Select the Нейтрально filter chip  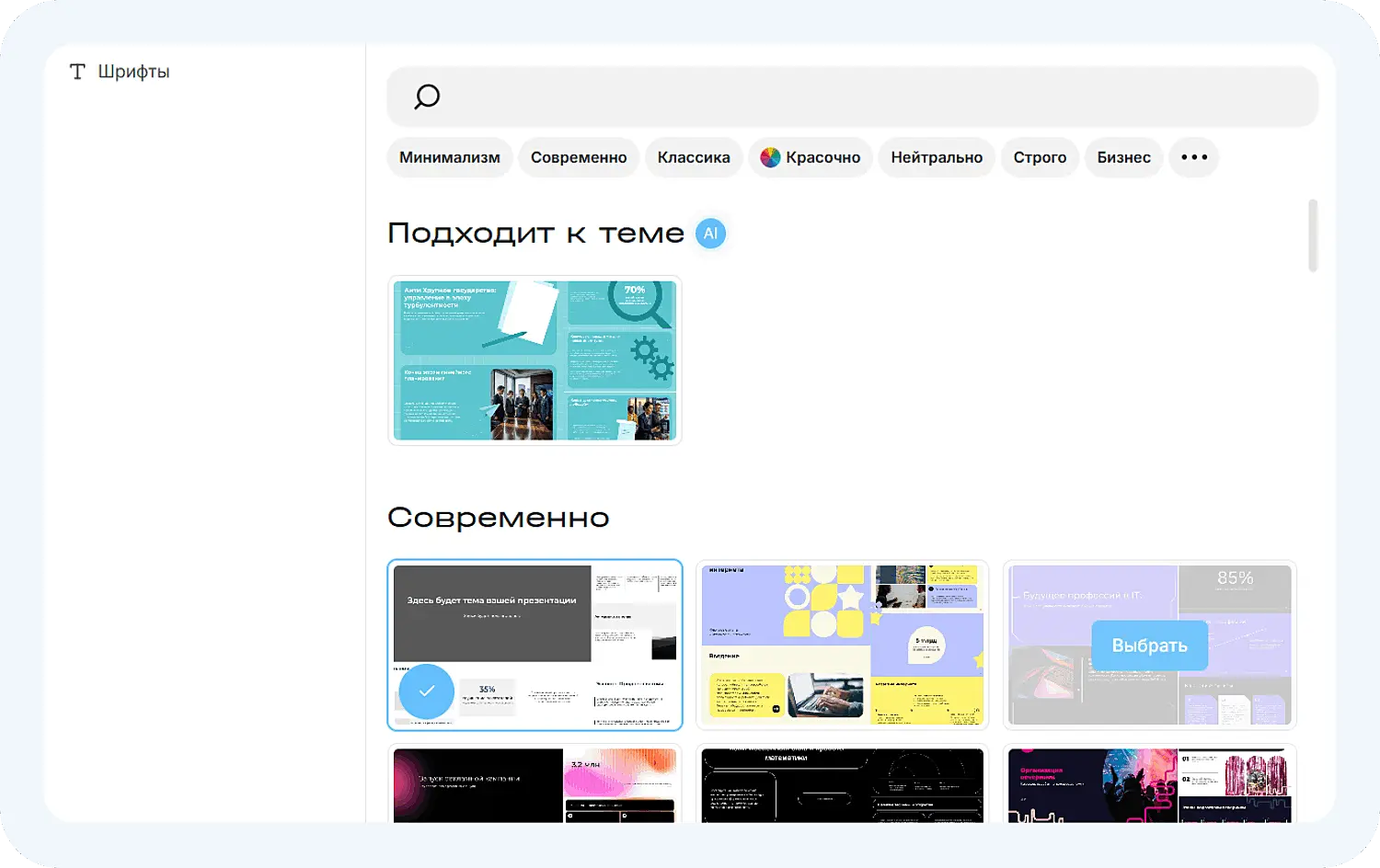[937, 157]
